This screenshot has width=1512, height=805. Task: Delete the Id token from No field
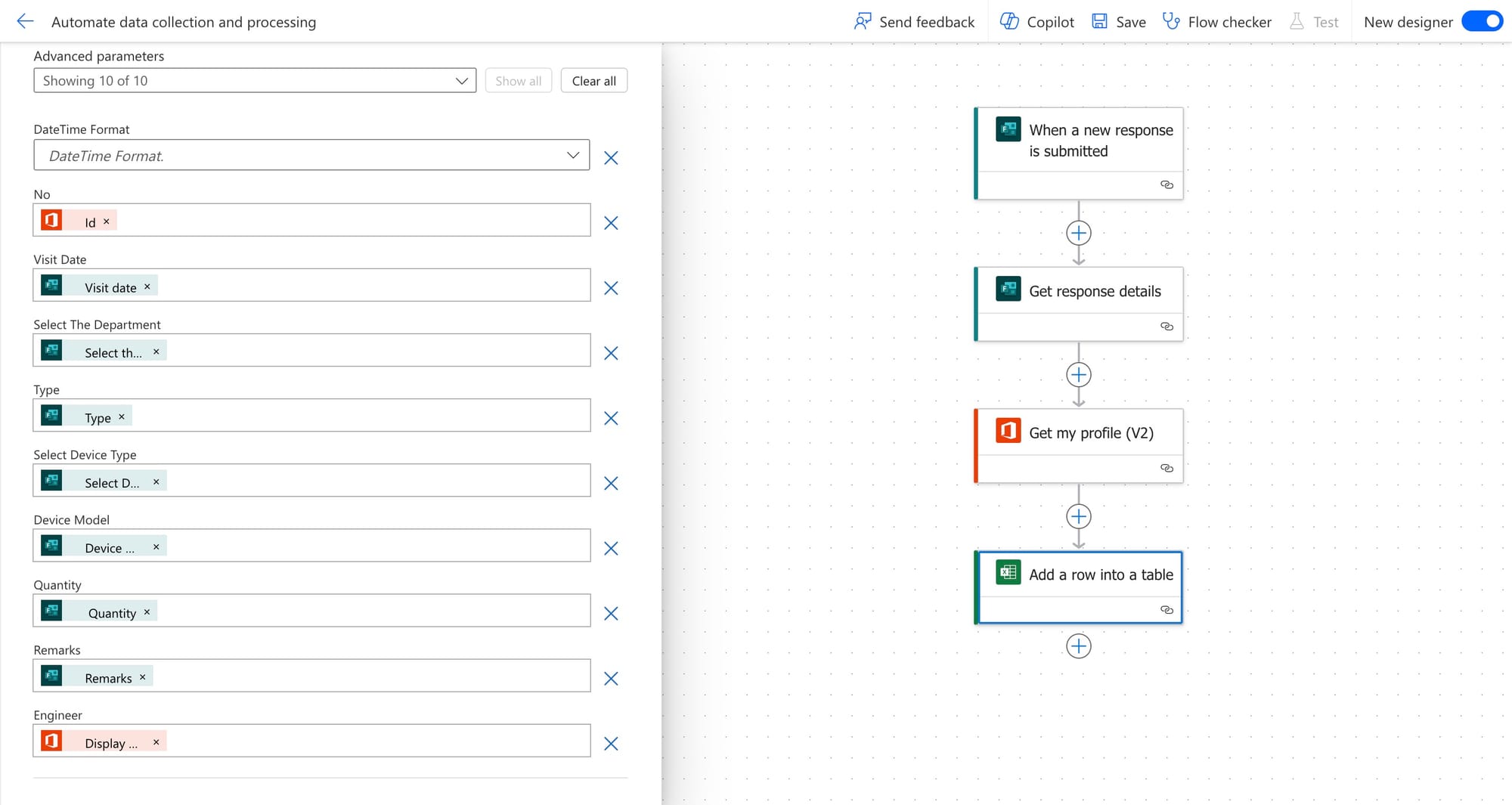pyautogui.click(x=107, y=221)
